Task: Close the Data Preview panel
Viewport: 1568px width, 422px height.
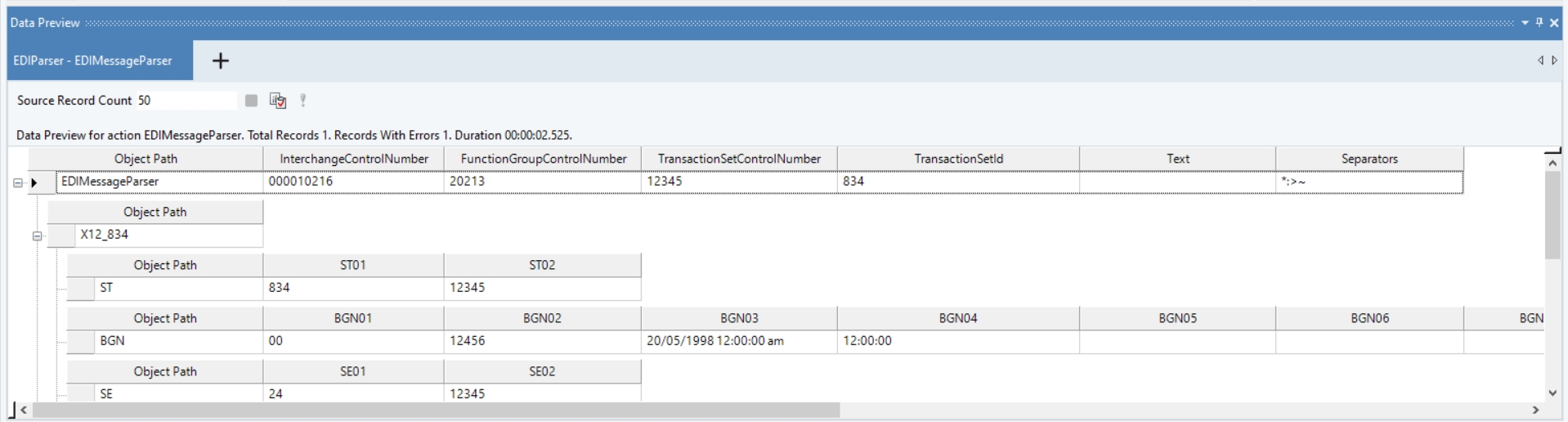Action: click(x=1554, y=23)
